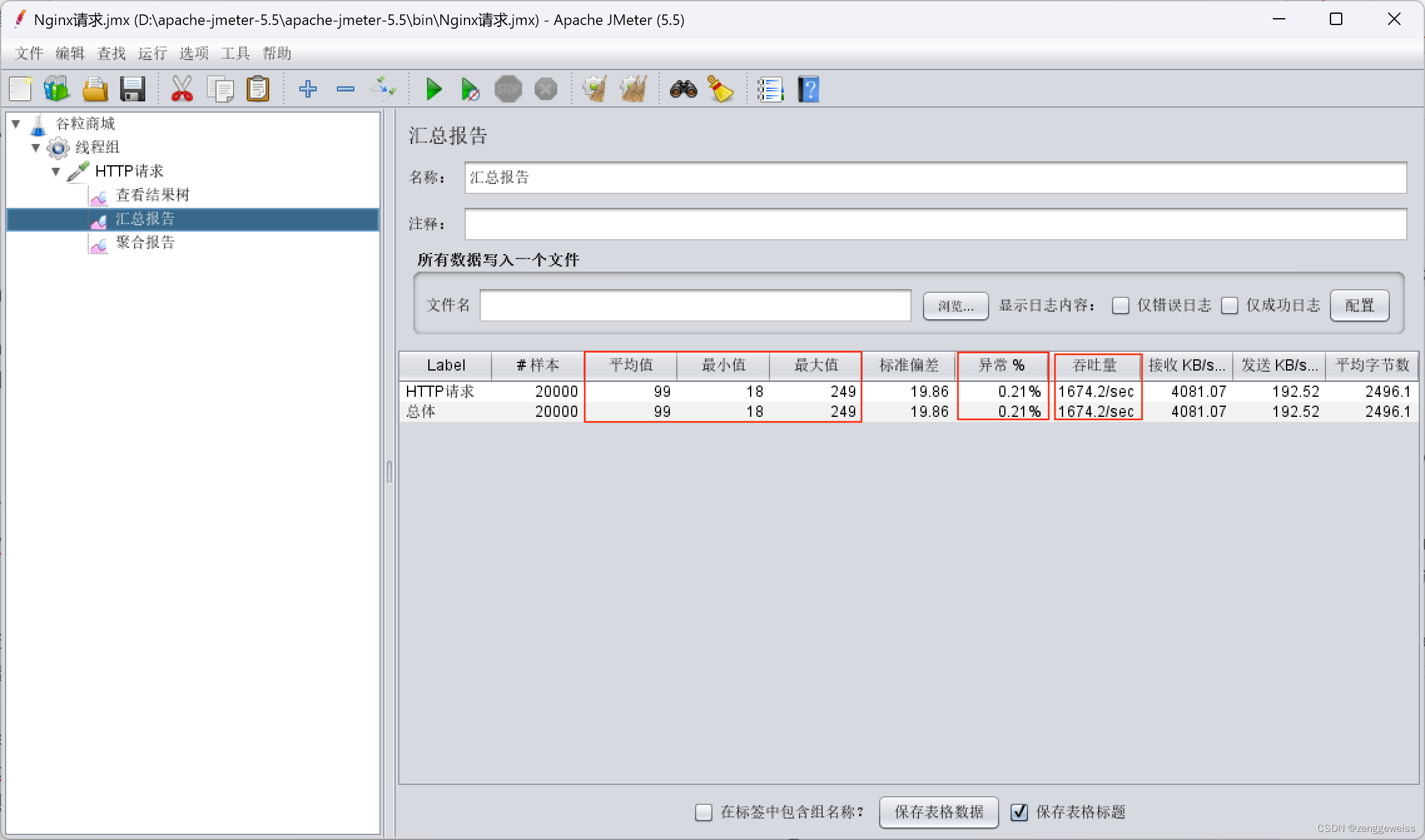The height and width of the screenshot is (840, 1425).
Task: Select the 总体 row in results table
Action: (908, 412)
